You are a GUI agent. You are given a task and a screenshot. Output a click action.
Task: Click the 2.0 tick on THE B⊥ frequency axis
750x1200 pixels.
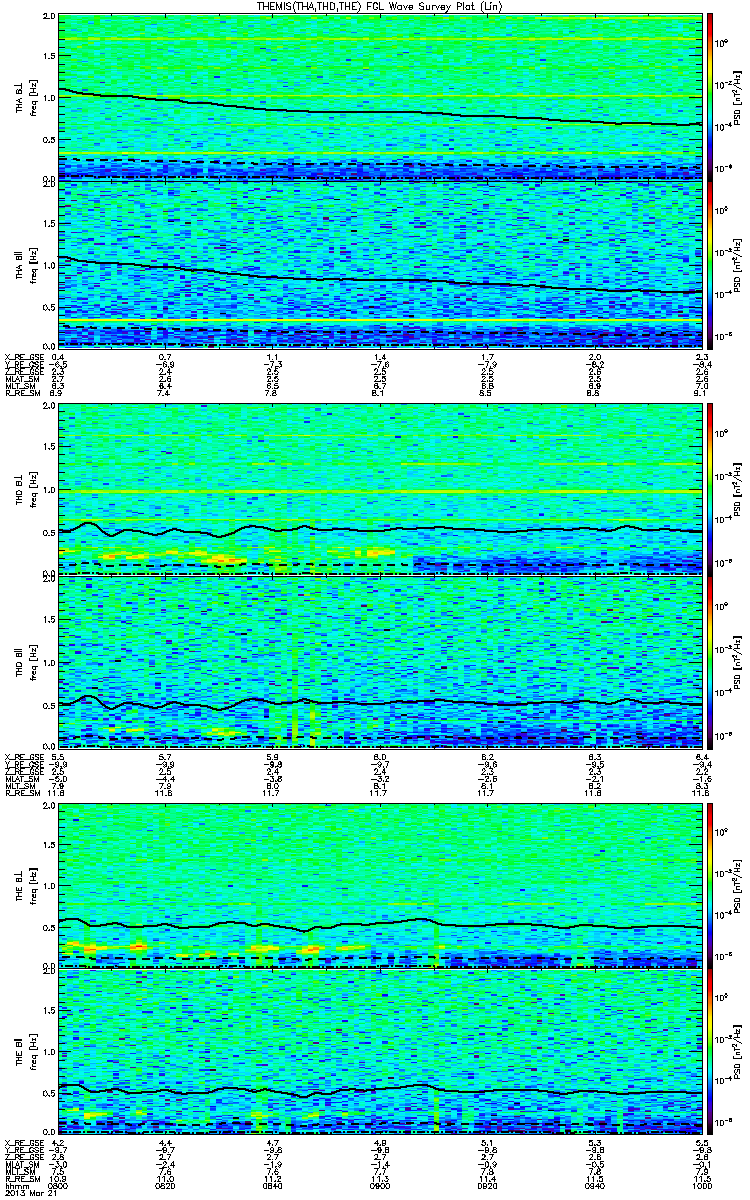coord(49,806)
